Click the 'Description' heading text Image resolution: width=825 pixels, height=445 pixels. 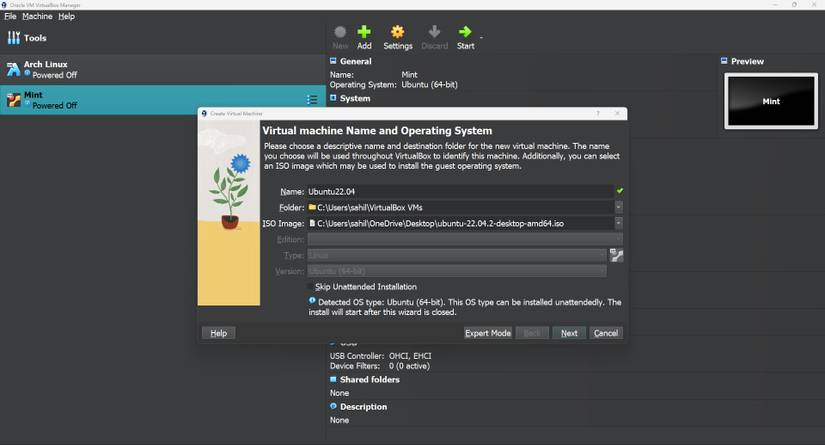coord(363,407)
